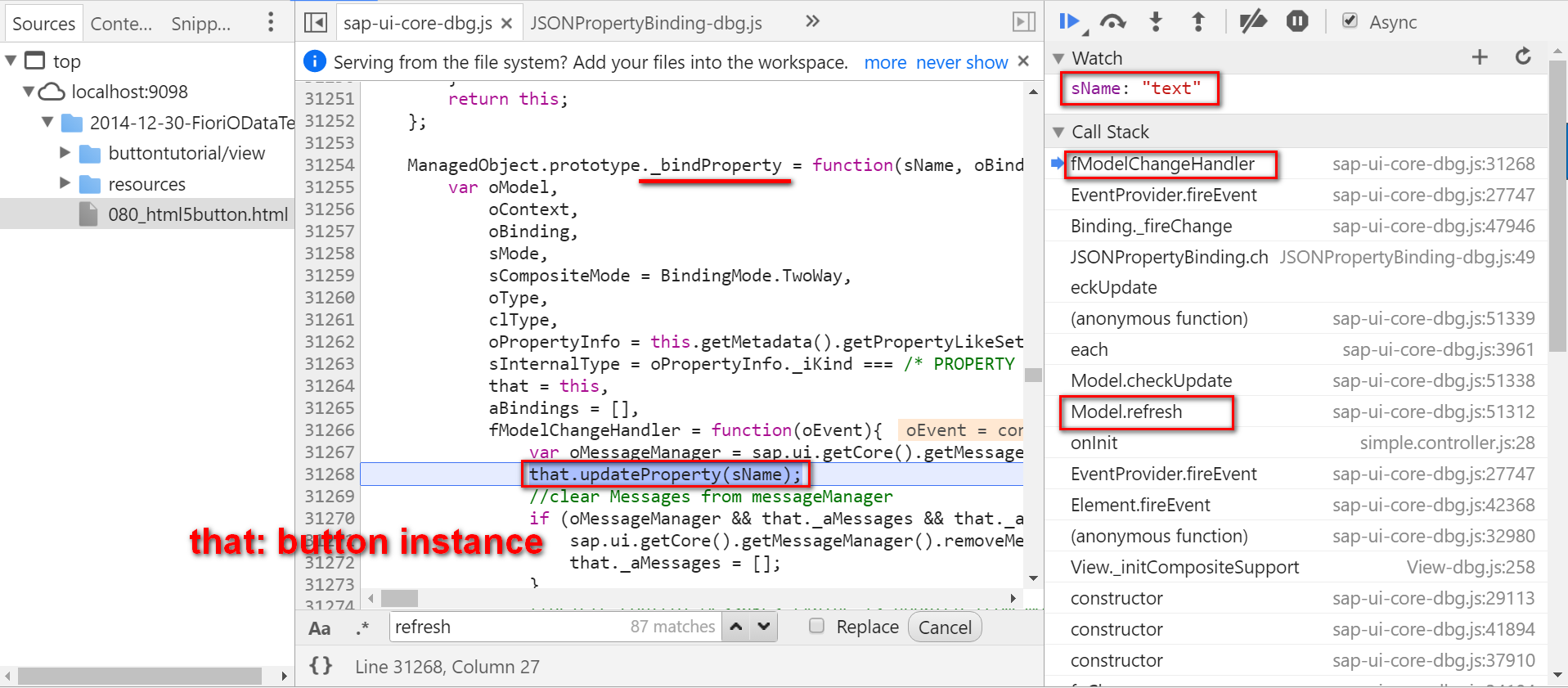Screen dimensions: 1568x688
Task: Select Binding._fireChange call stack frame
Action: (1296, 226)
